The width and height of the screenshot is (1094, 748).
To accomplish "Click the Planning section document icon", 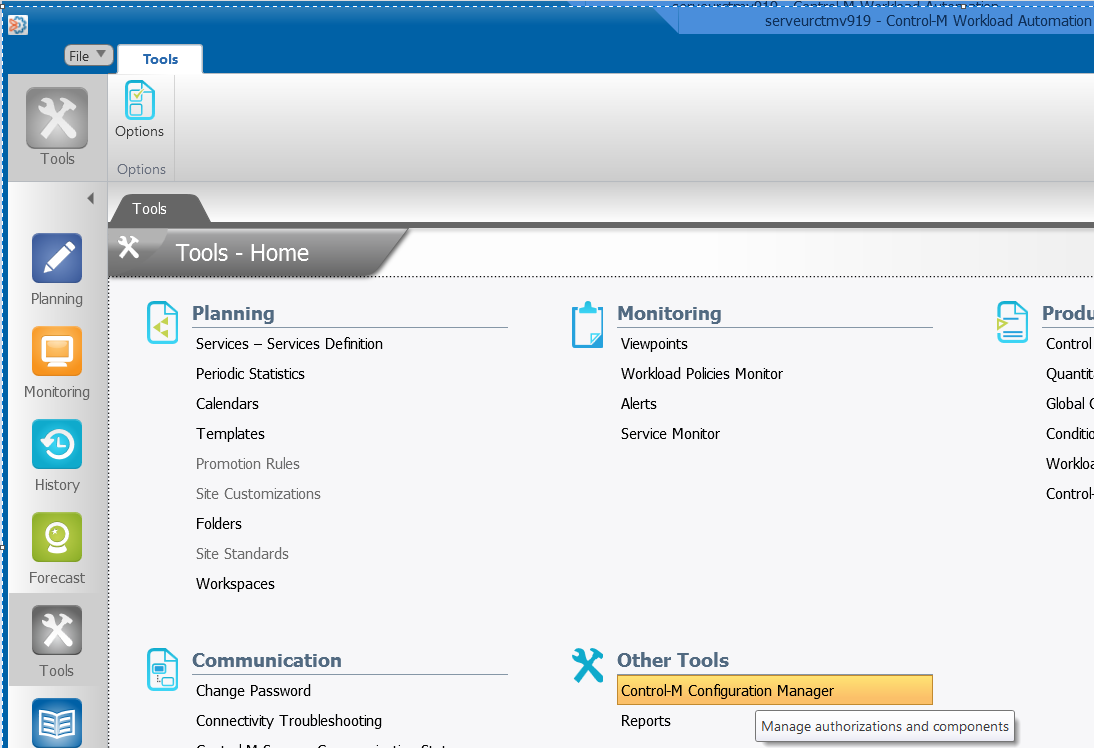I will tap(163, 322).
